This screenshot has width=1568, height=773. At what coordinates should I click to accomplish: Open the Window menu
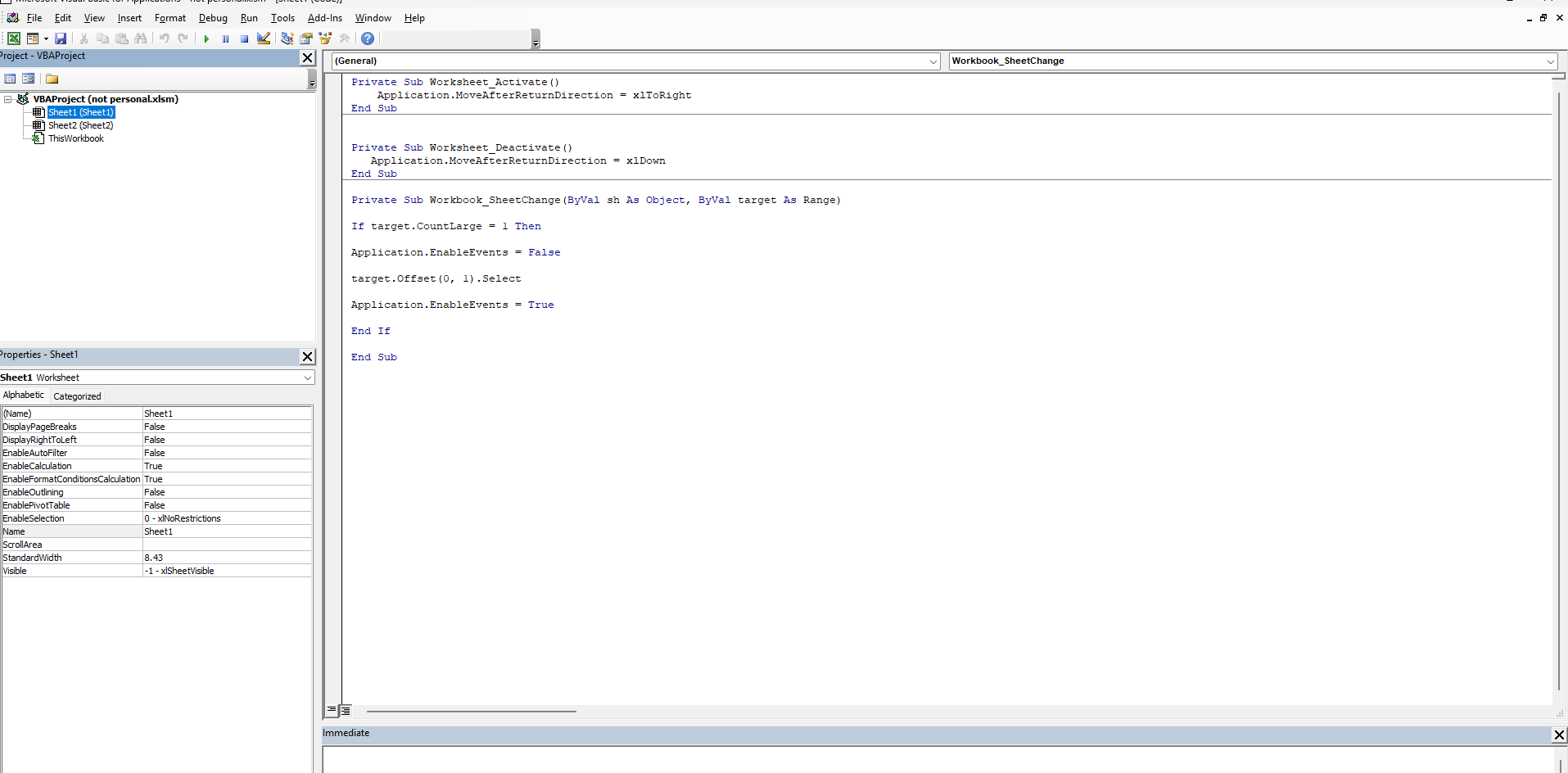373,18
